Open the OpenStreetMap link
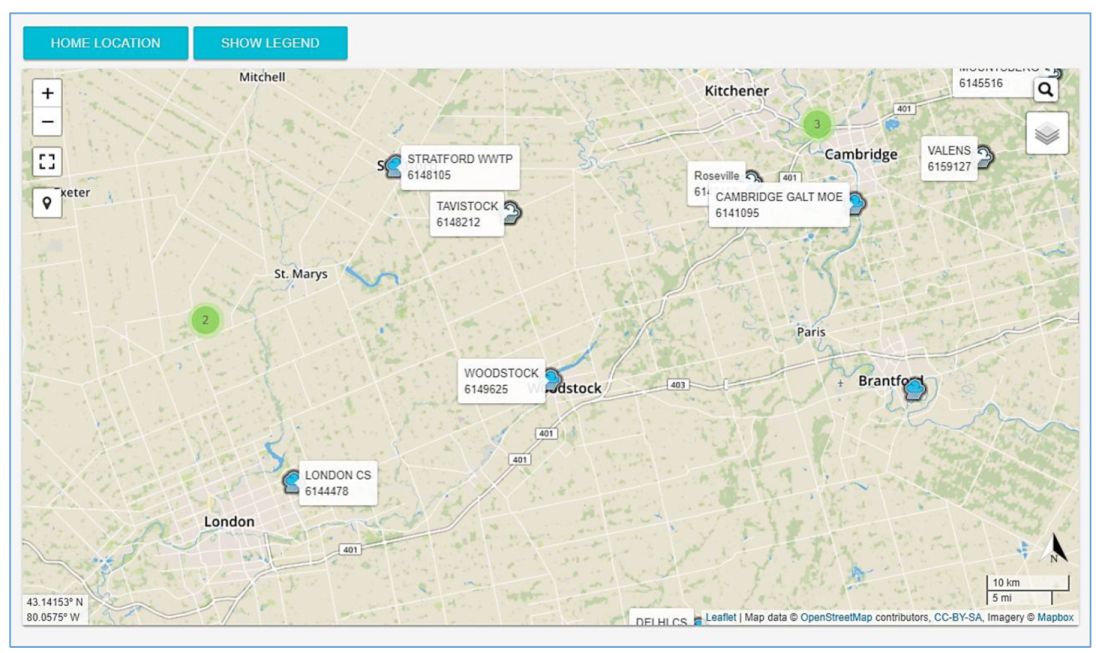1096x653 pixels. tap(836, 618)
